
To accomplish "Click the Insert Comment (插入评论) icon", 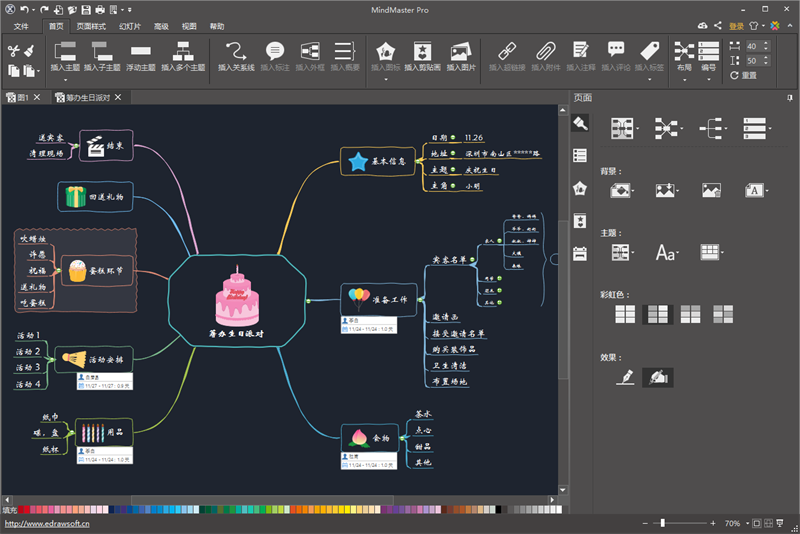I will click(x=616, y=50).
